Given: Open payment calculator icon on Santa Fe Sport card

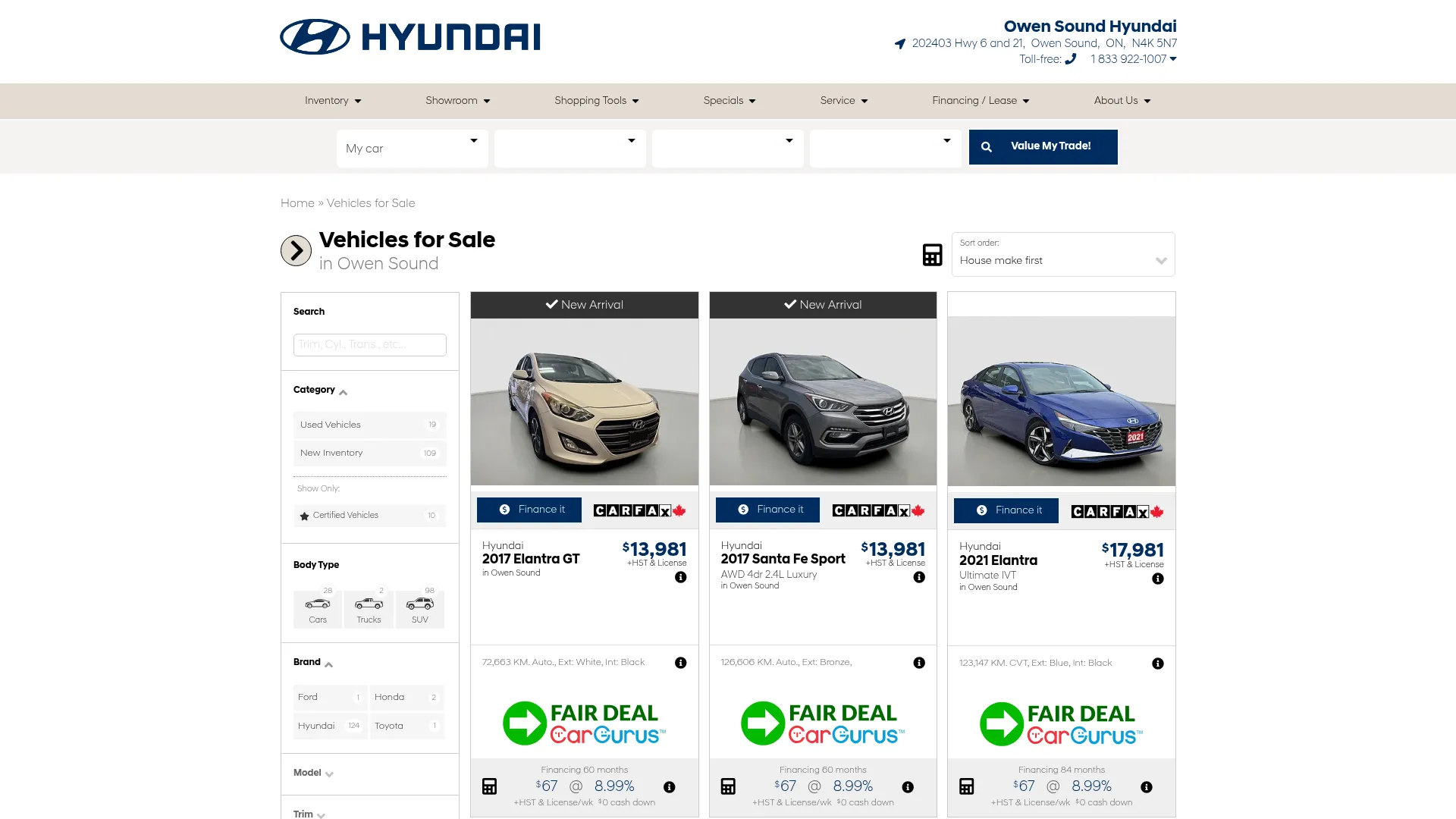Looking at the screenshot, I should (x=728, y=786).
